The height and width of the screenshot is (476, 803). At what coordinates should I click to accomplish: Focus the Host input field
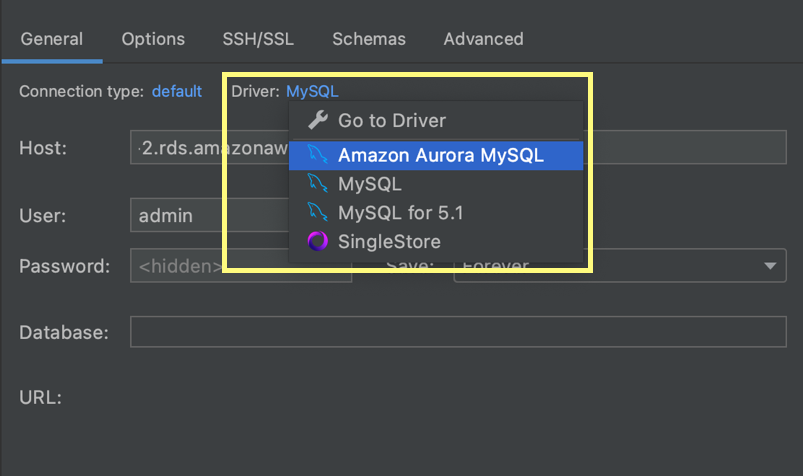(x=458, y=148)
